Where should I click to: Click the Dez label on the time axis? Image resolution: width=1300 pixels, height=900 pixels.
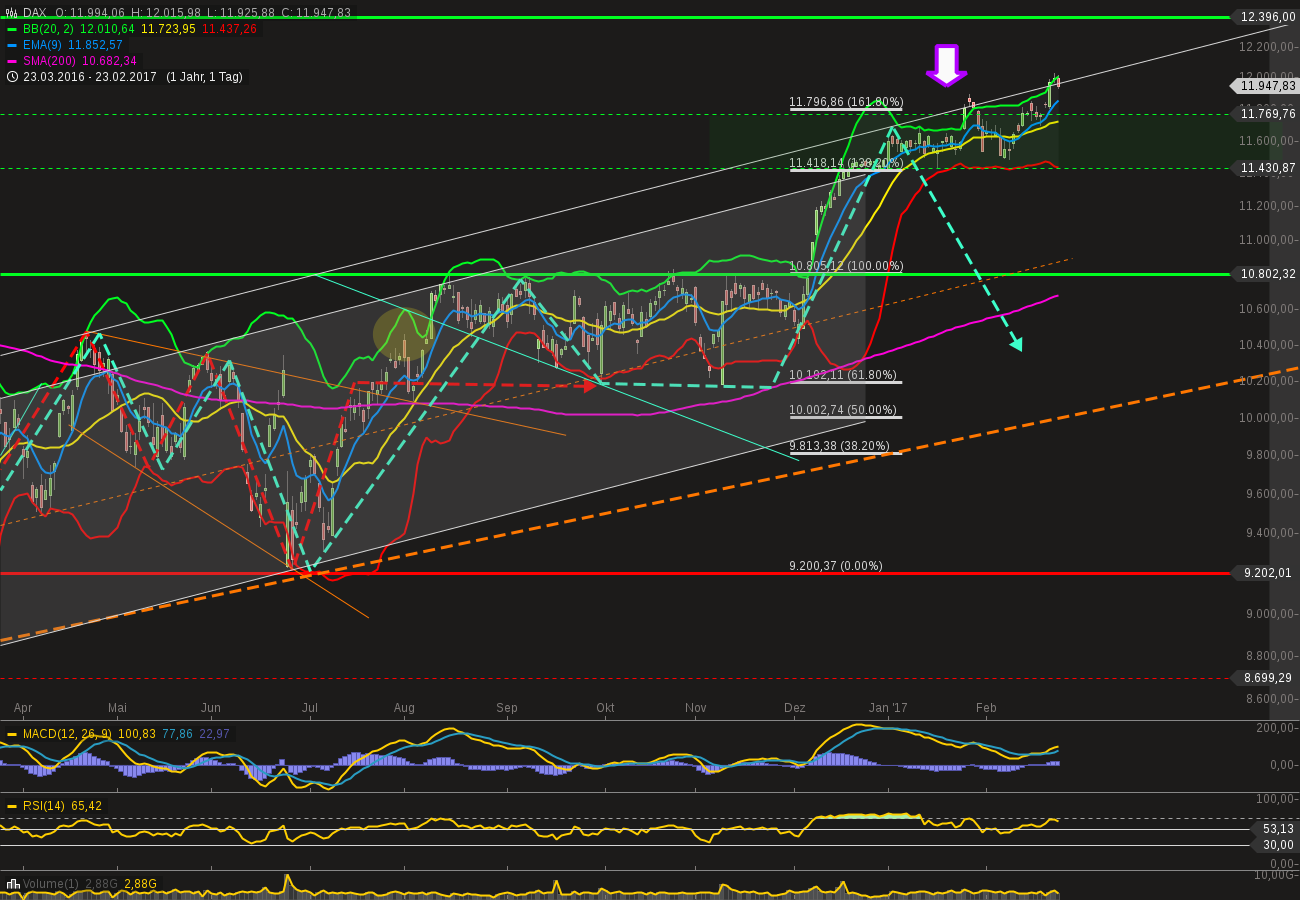click(x=795, y=708)
